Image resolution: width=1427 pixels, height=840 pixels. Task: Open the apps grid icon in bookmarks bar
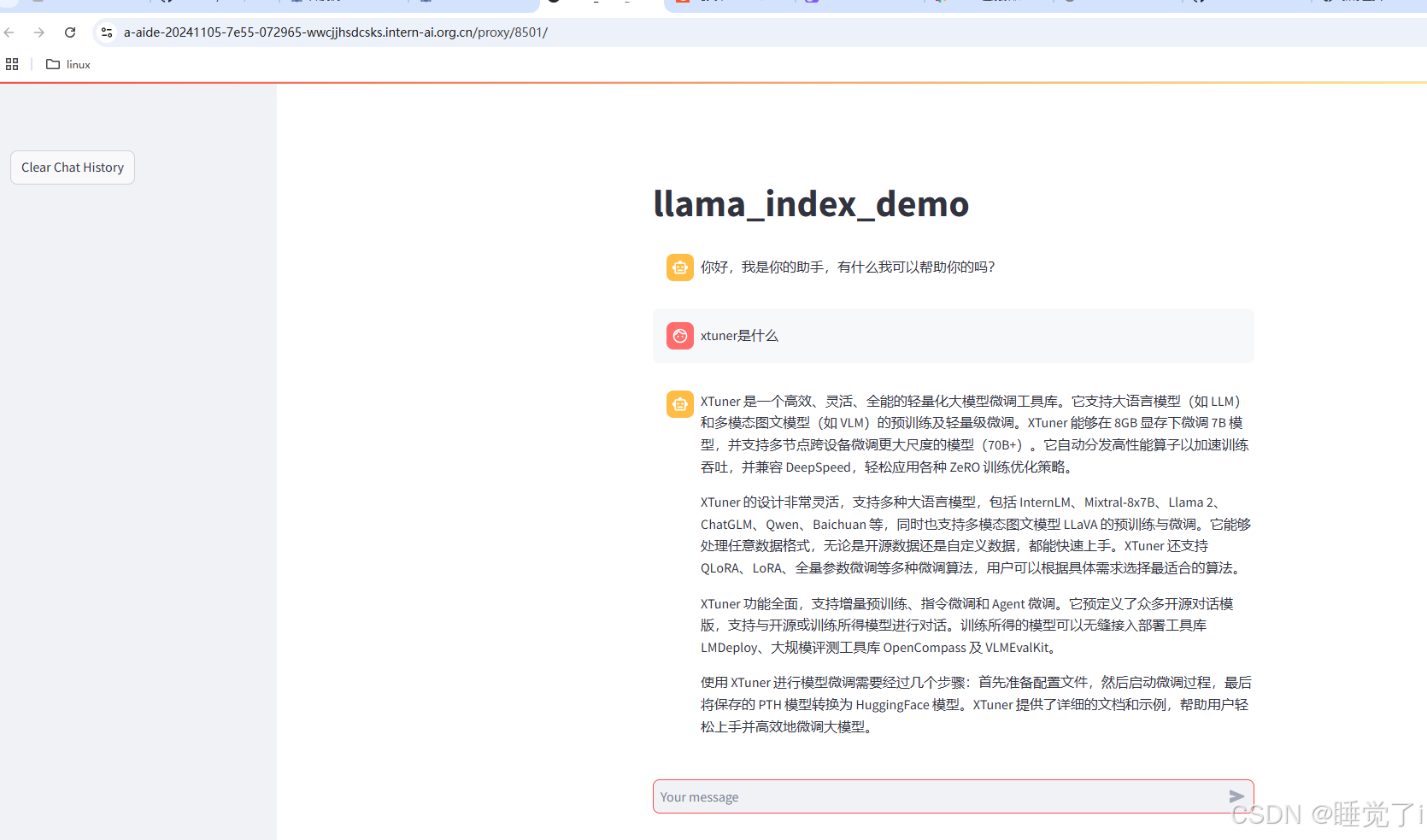point(12,64)
